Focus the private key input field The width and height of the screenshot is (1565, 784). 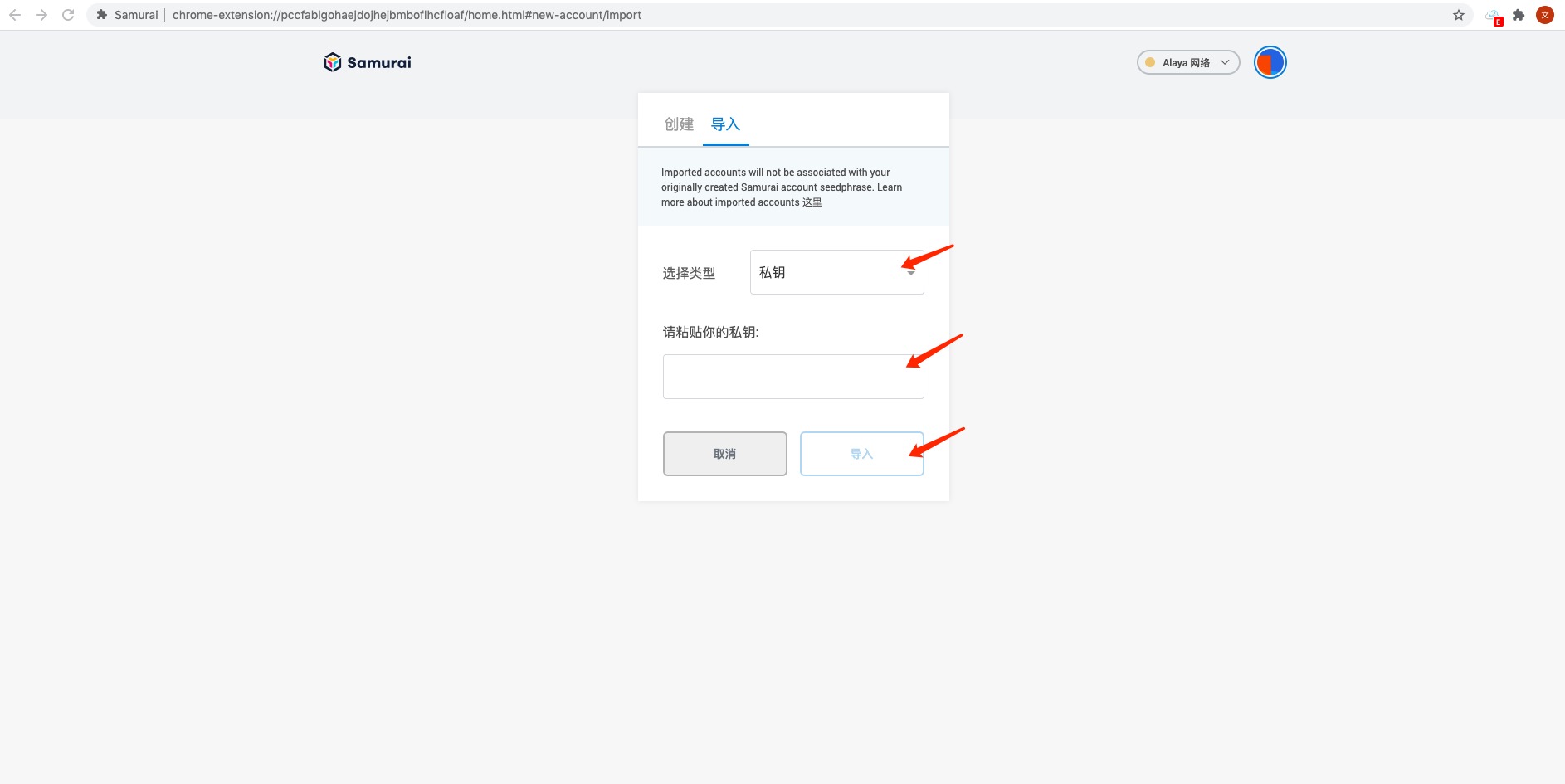[792, 377]
